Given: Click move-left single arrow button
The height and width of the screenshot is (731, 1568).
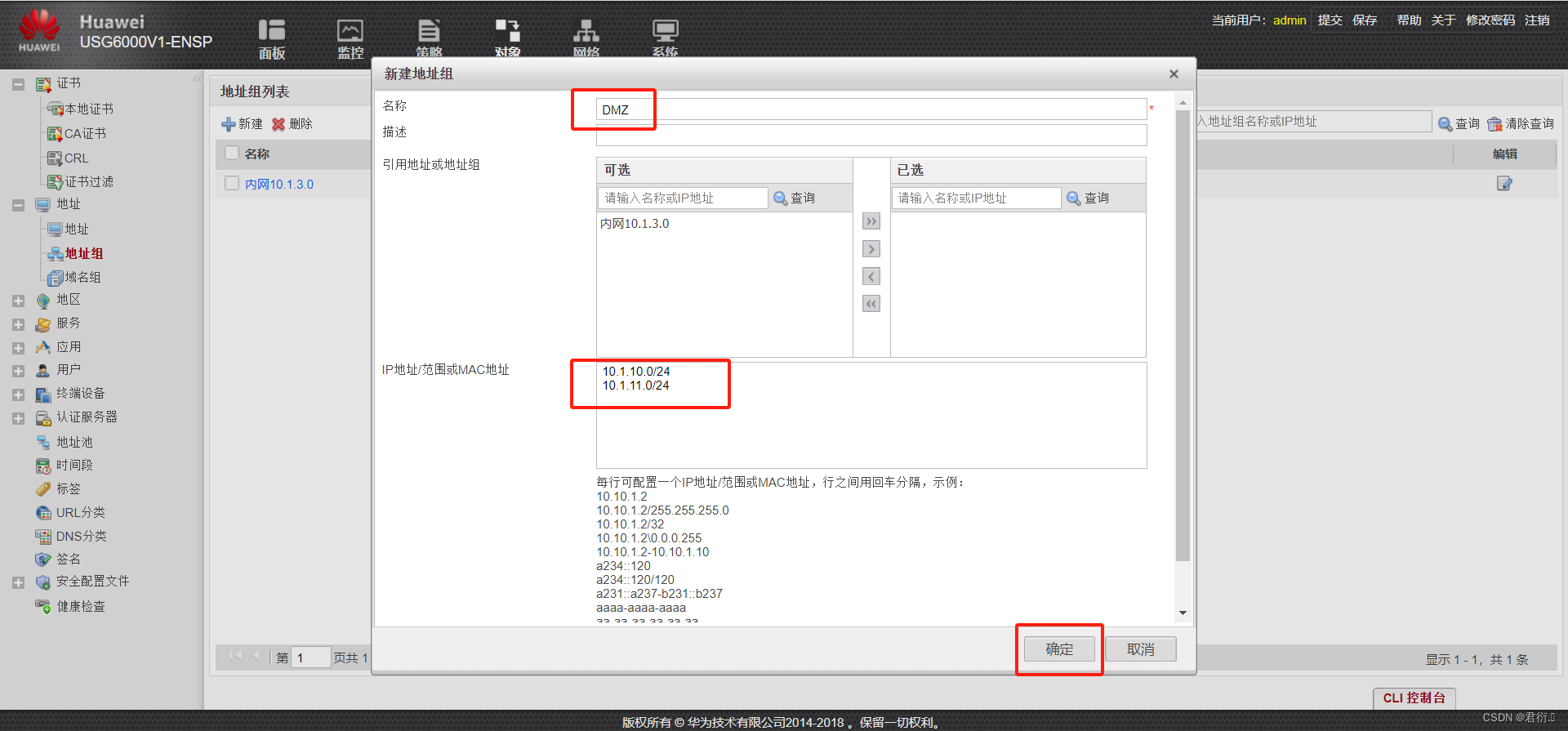Looking at the screenshot, I should click(x=871, y=276).
